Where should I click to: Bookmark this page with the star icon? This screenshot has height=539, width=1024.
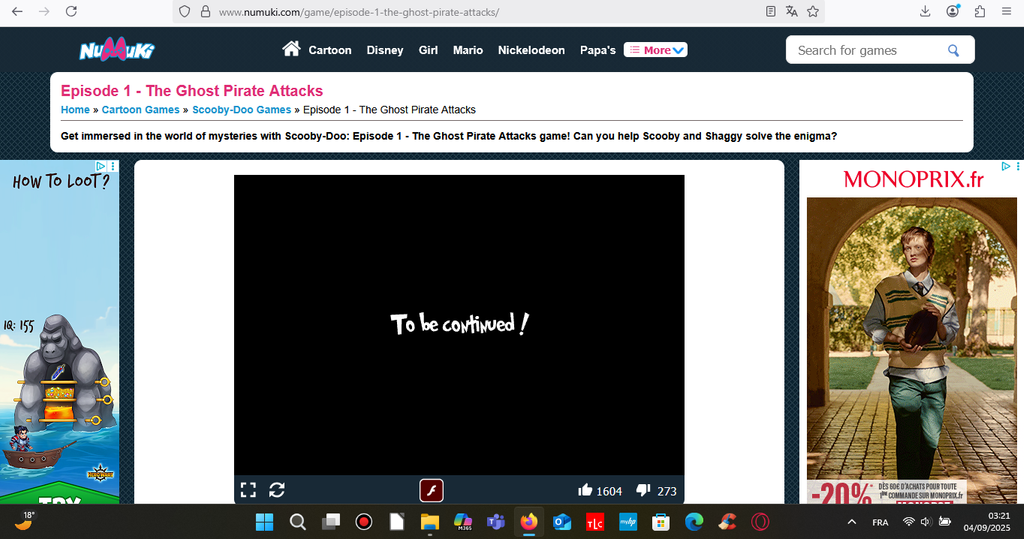(x=813, y=12)
